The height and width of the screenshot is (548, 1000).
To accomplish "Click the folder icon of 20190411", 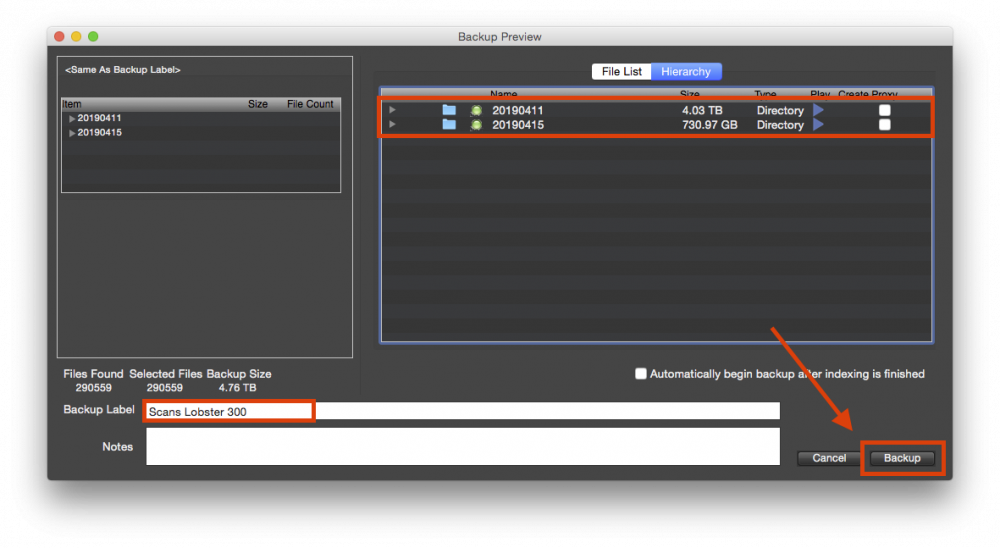I will (449, 110).
